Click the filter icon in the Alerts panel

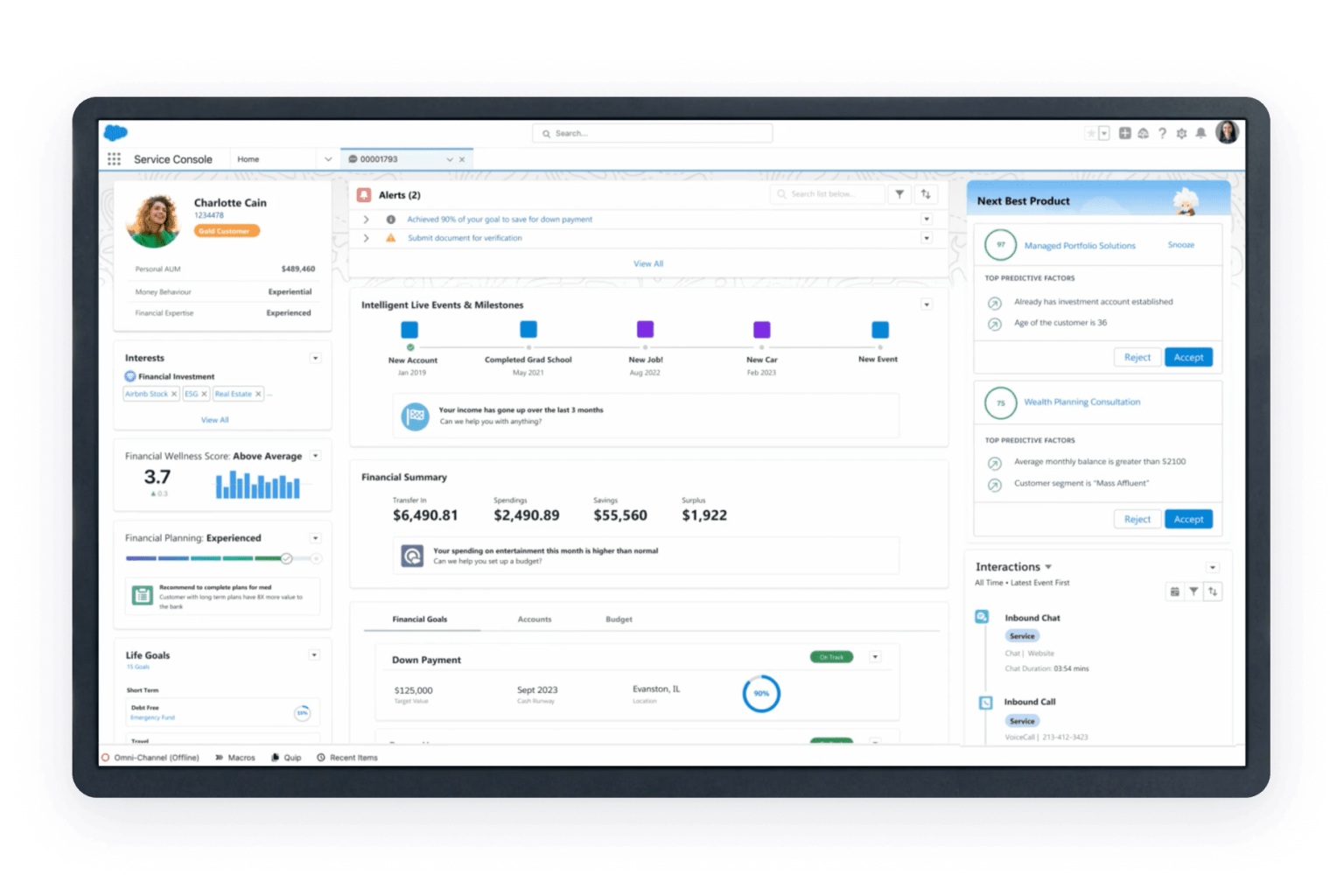tap(899, 193)
